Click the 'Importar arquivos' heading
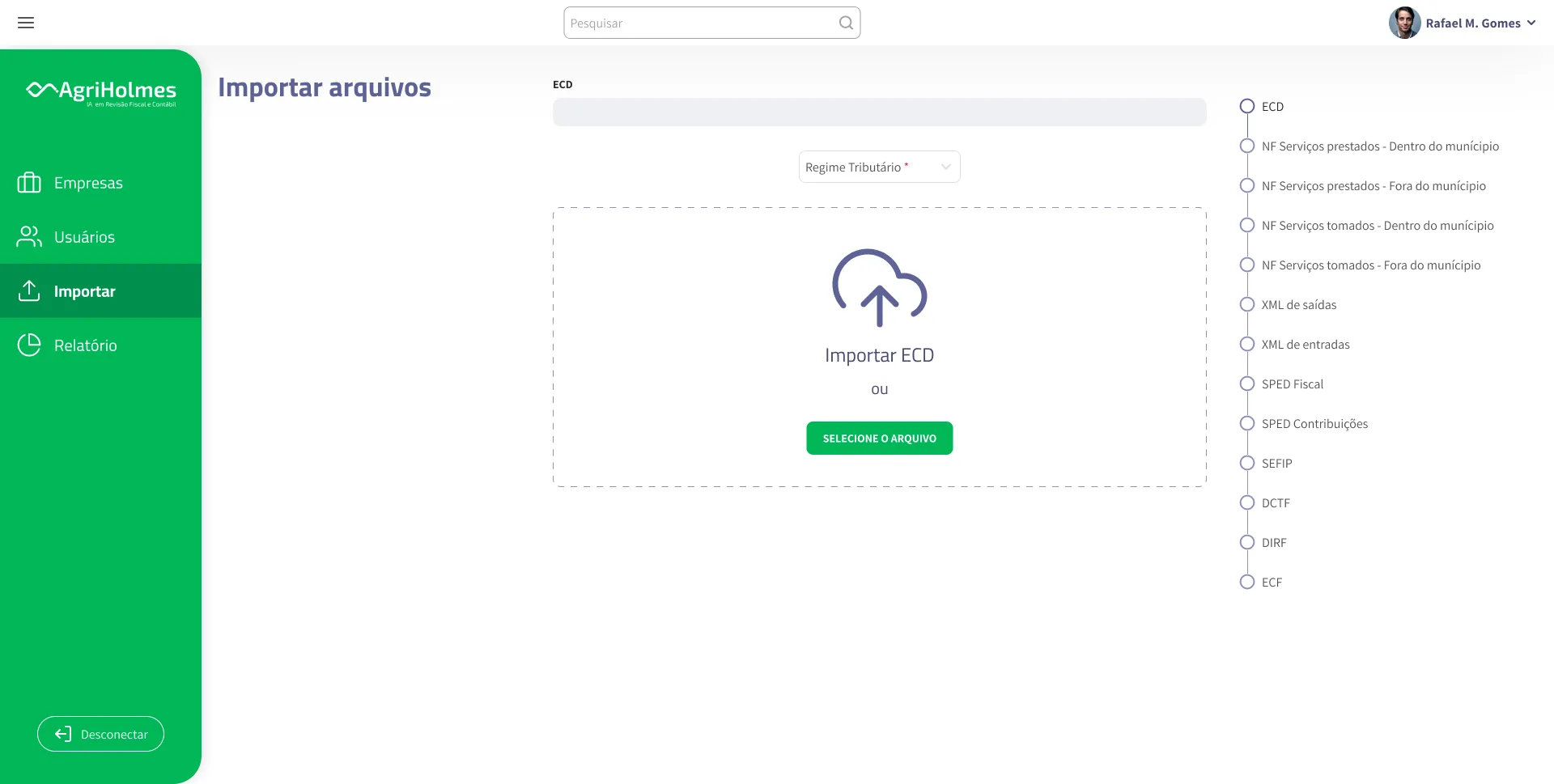Image resolution: width=1554 pixels, height=784 pixels. point(325,87)
